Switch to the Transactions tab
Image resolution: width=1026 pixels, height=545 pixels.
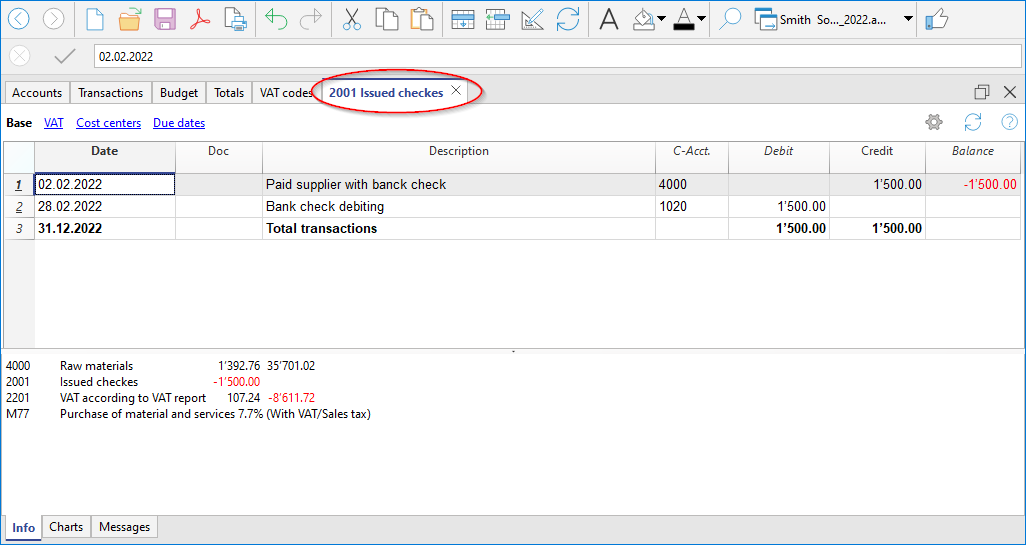pos(110,93)
